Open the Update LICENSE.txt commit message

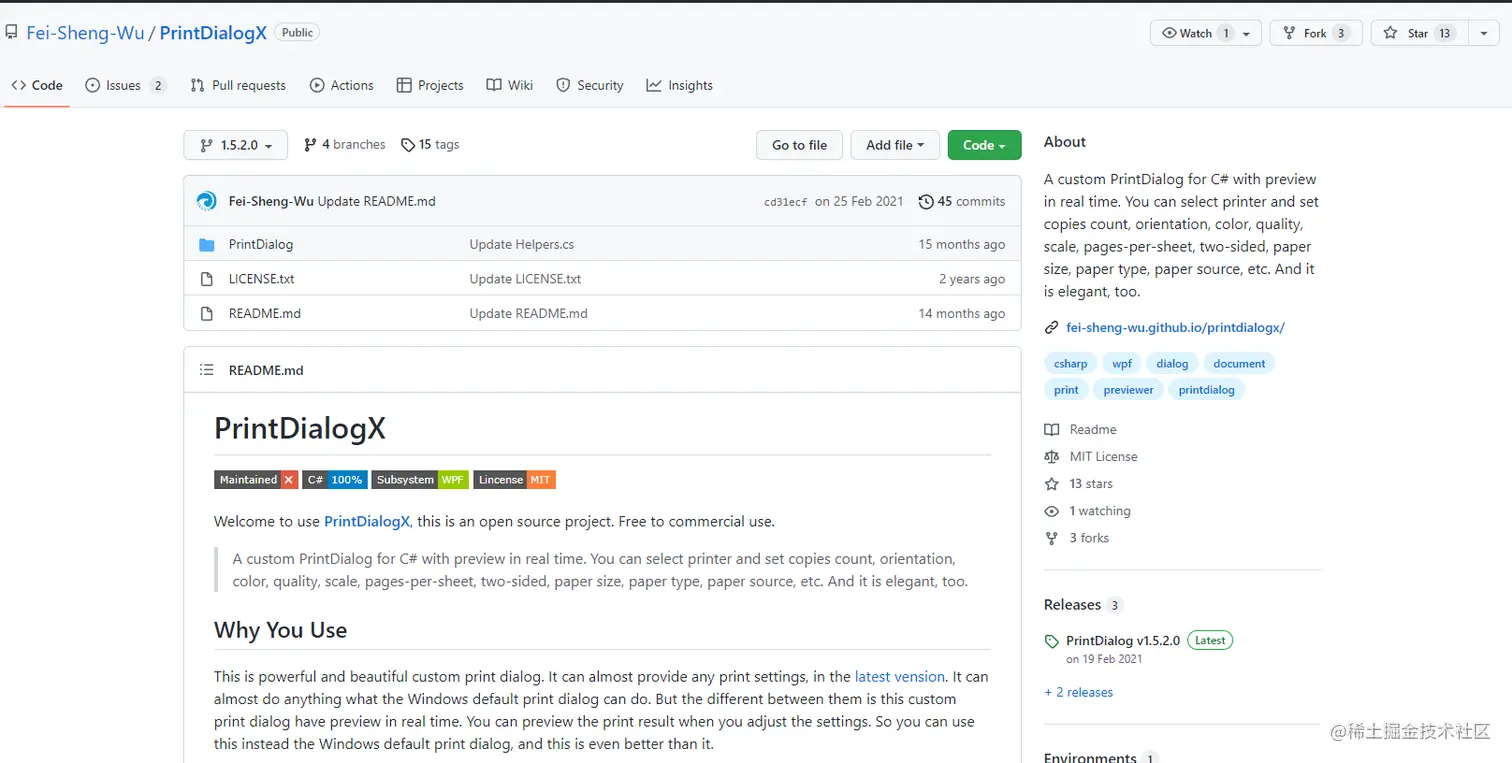[525, 279]
